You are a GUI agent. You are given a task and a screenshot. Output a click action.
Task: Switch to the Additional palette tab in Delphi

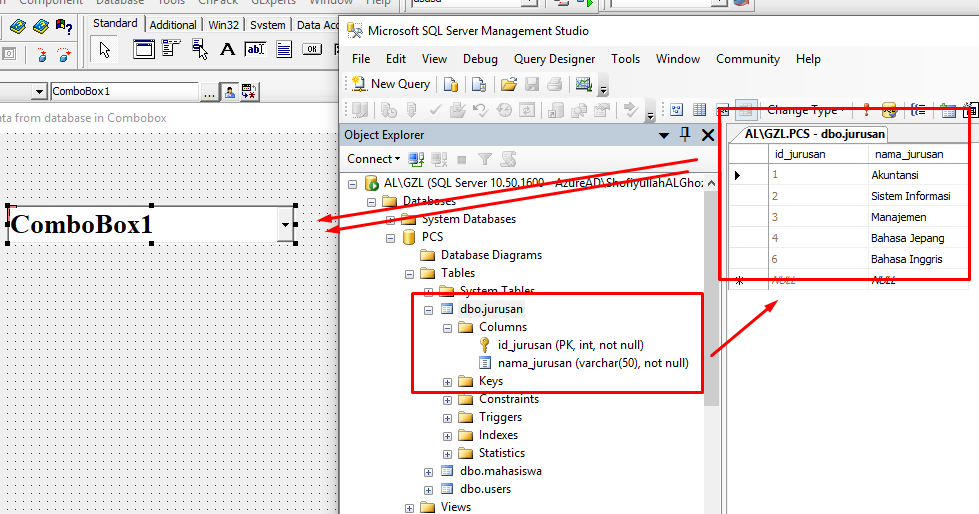click(x=173, y=24)
